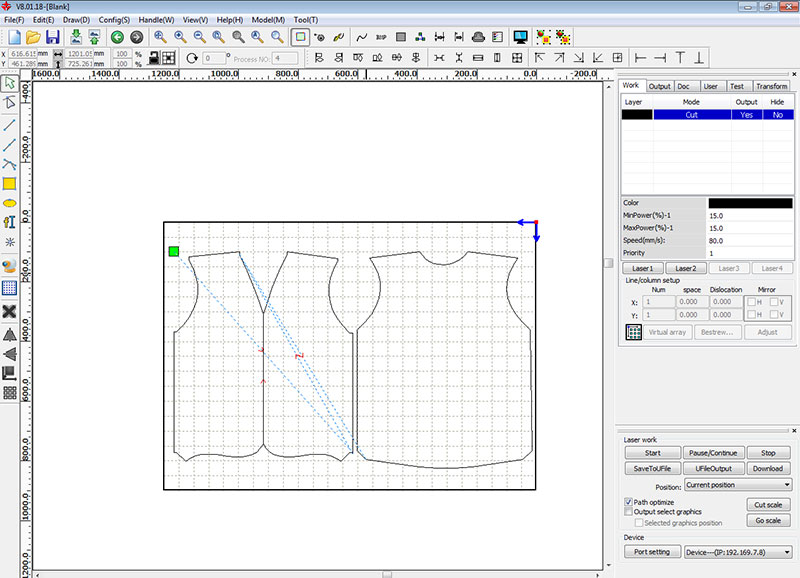Click the black Color swatch in layer settings
800x578 pixels.
750,203
